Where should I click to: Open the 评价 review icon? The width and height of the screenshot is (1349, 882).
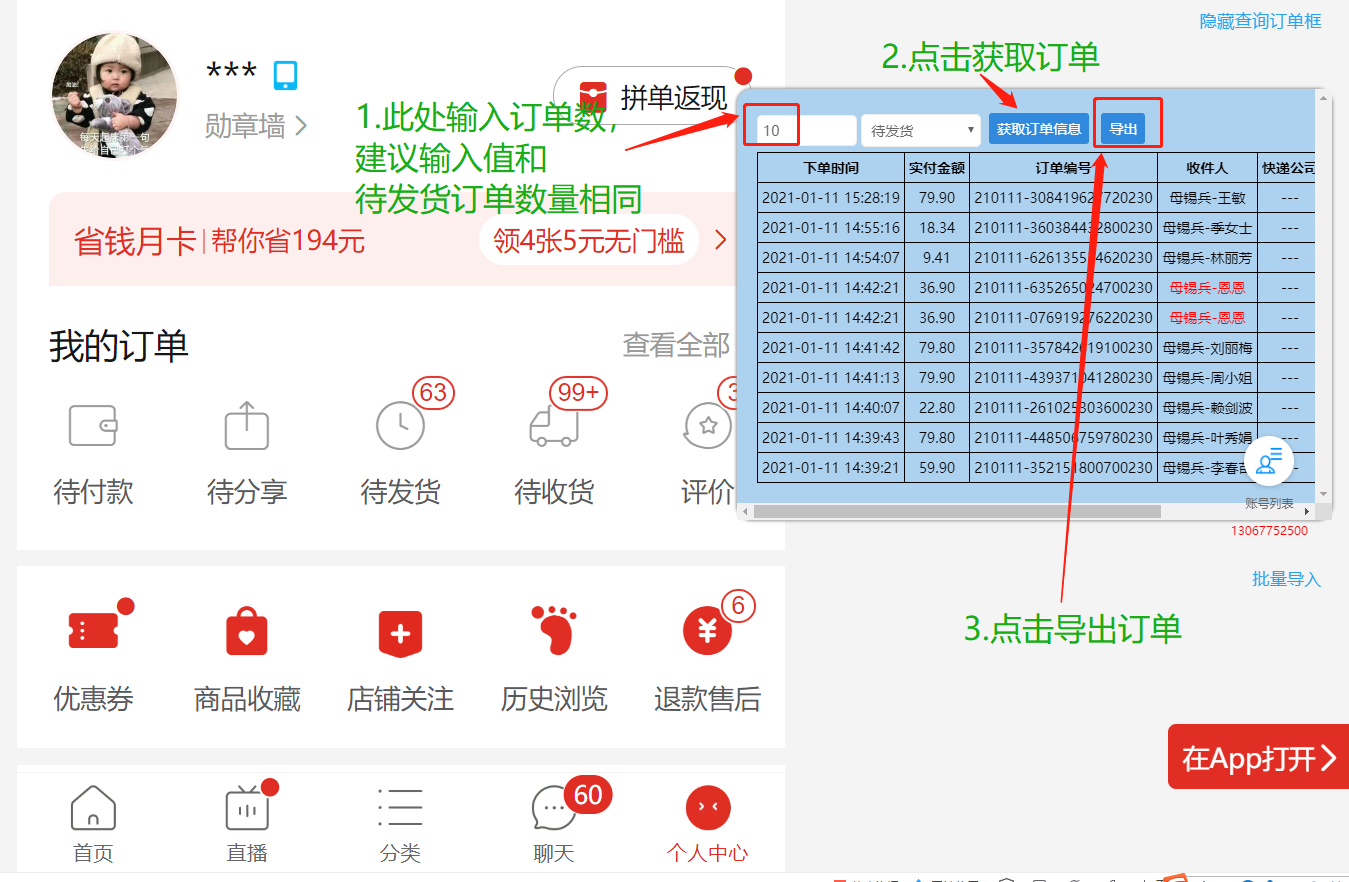[x=708, y=426]
